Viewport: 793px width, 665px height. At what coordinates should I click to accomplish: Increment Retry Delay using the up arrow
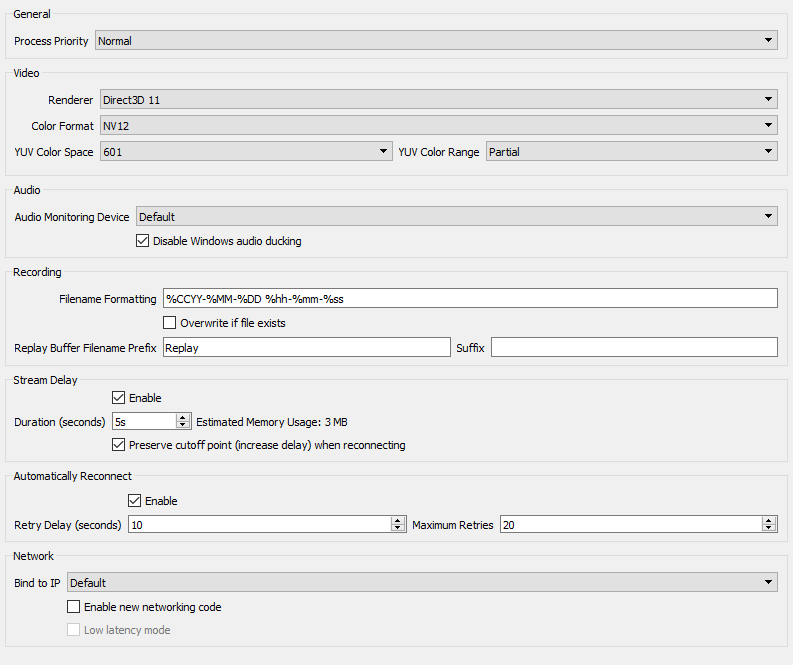pyautogui.click(x=398, y=521)
